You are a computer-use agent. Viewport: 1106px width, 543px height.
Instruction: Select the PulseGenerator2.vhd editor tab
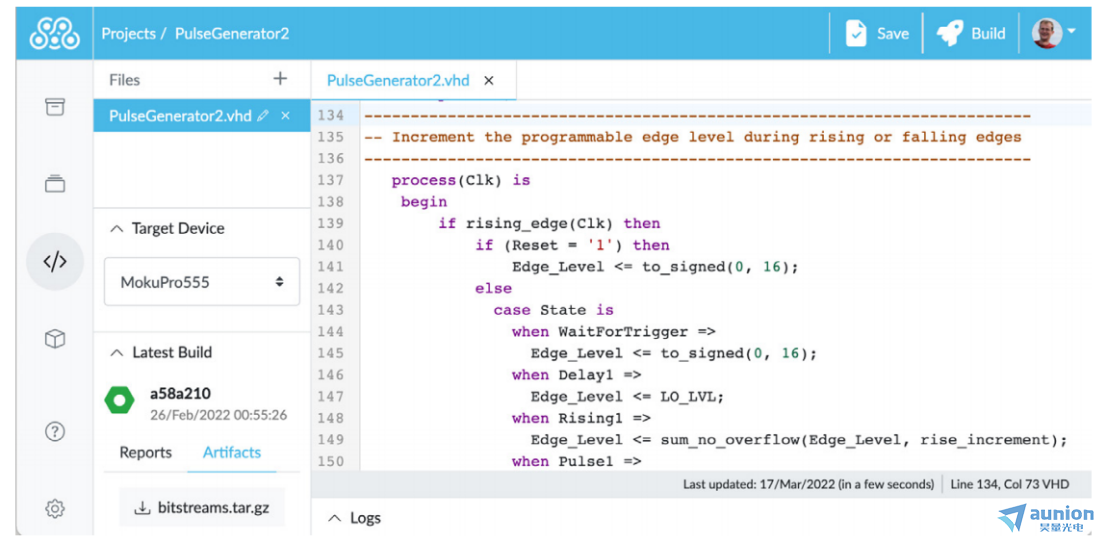398,80
